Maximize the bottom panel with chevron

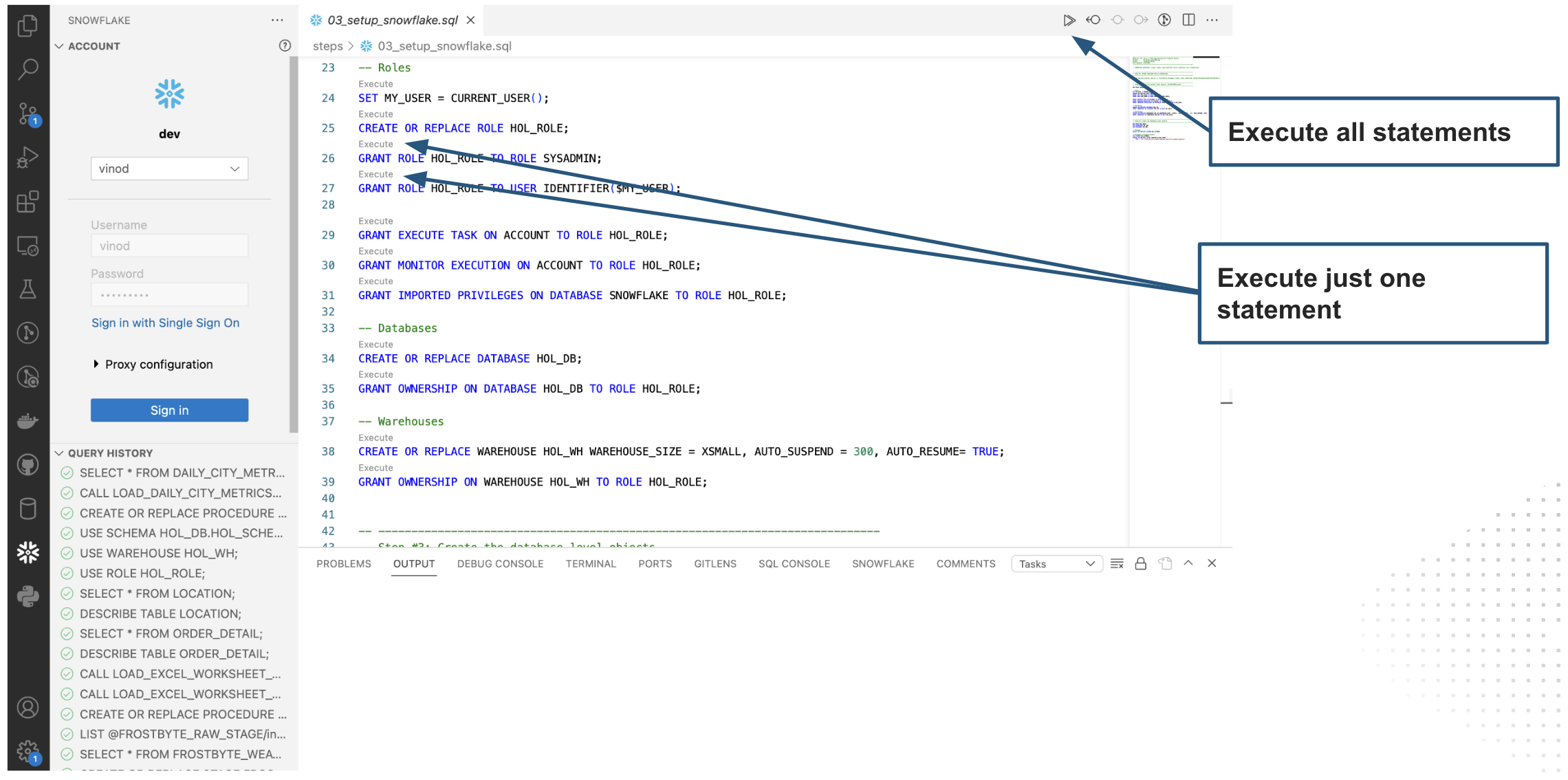(x=1188, y=563)
